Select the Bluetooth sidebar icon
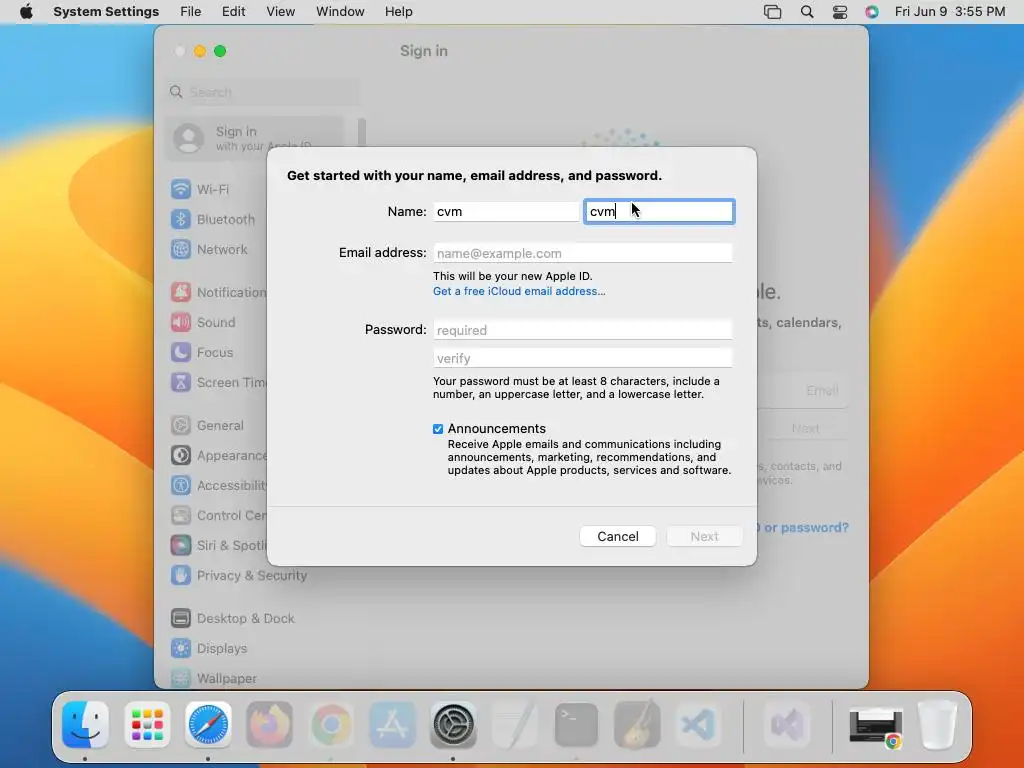Screen dimensions: 1024x768 [x=181, y=219]
